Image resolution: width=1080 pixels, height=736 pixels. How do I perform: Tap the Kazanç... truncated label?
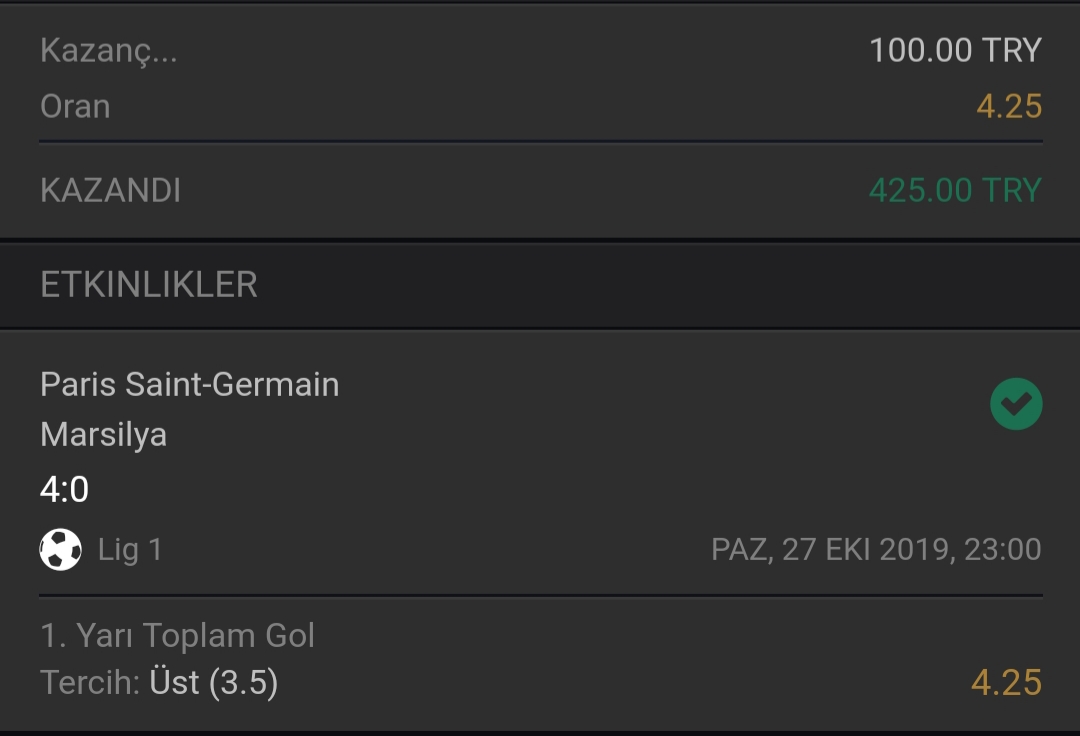tap(108, 51)
